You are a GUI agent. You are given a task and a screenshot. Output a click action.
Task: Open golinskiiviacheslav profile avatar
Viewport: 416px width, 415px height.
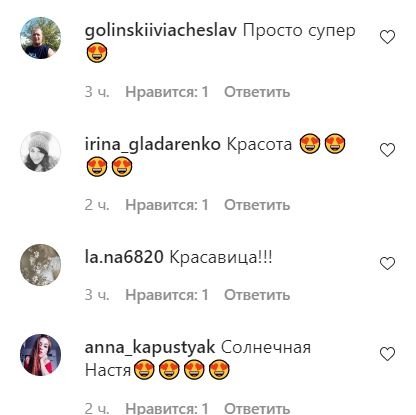41,38
